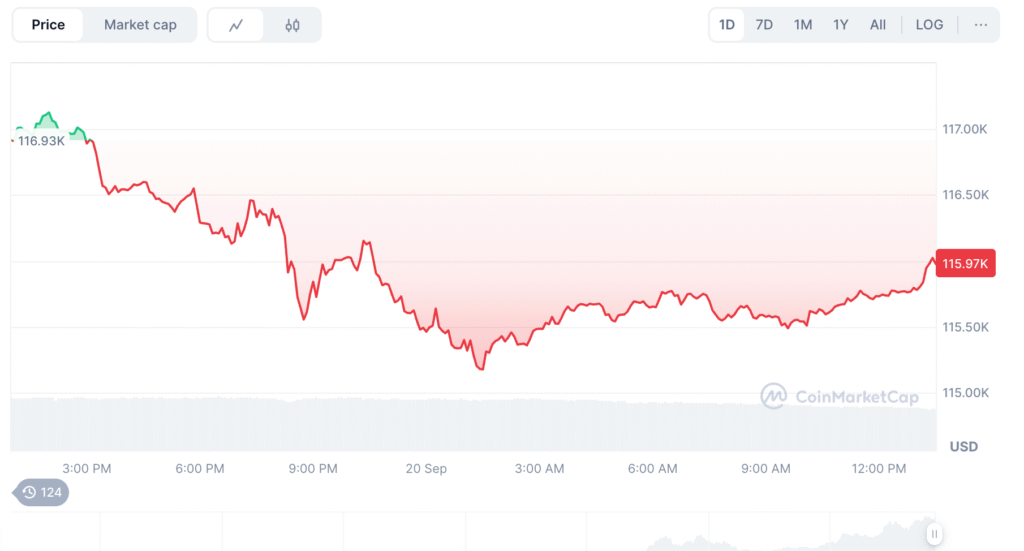The width and height of the screenshot is (1024, 551).
Task: Select the Price tab
Action: pyautogui.click(x=48, y=25)
